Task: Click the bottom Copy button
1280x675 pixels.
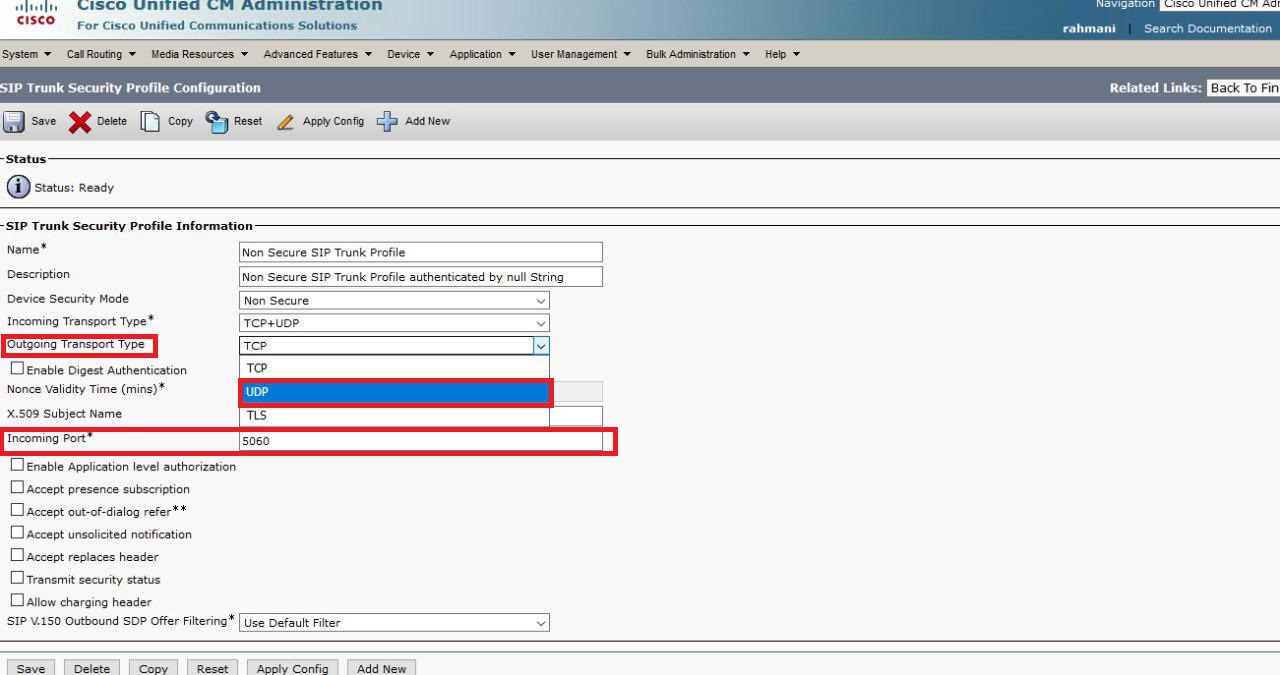Action: click(153, 668)
